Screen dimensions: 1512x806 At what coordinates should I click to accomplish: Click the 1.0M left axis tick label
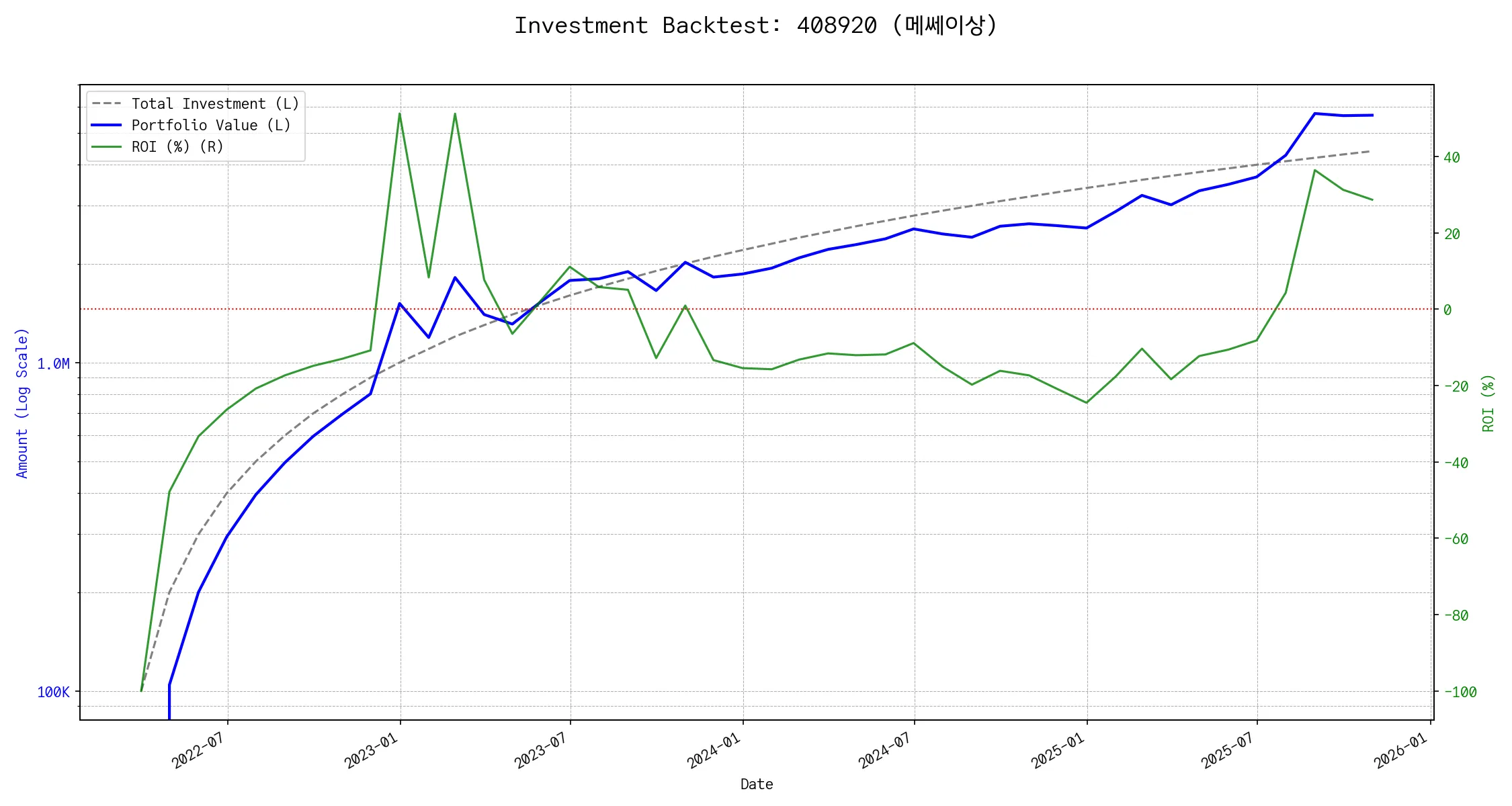[x=53, y=364]
